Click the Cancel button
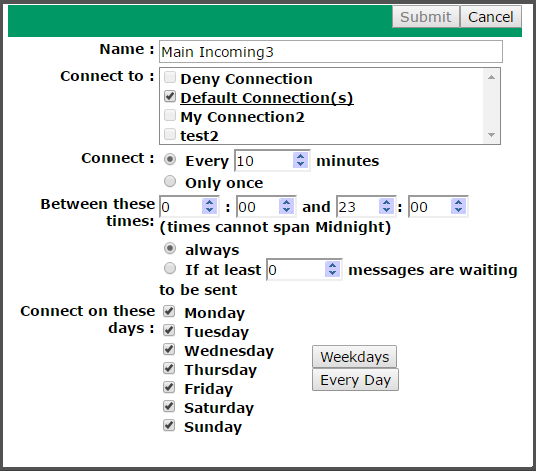This screenshot has height=471, width=536. (491, 17)
